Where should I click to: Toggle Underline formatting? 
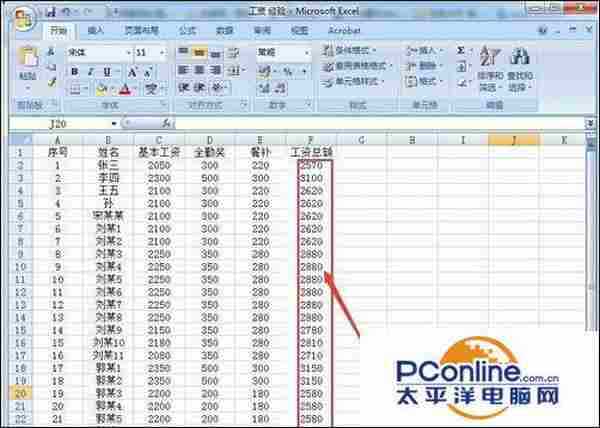[103, 71]
